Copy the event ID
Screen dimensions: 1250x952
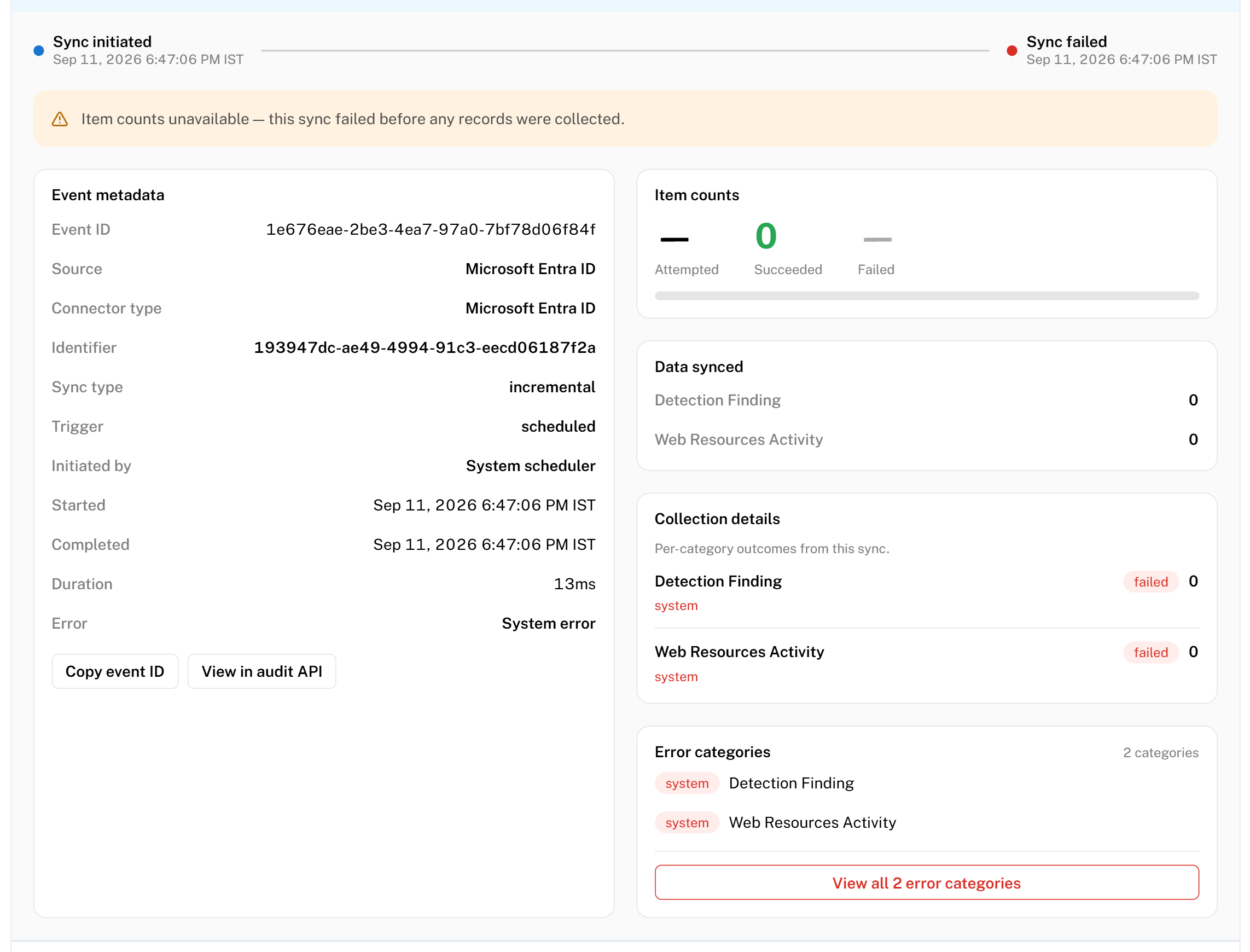point(115,671)
